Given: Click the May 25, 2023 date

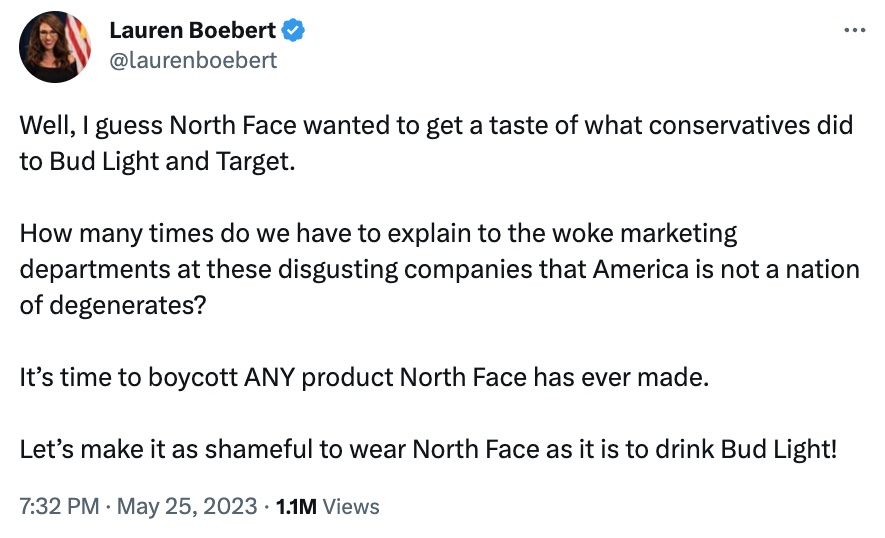Looking at the screenshot, I should [185, 506].
